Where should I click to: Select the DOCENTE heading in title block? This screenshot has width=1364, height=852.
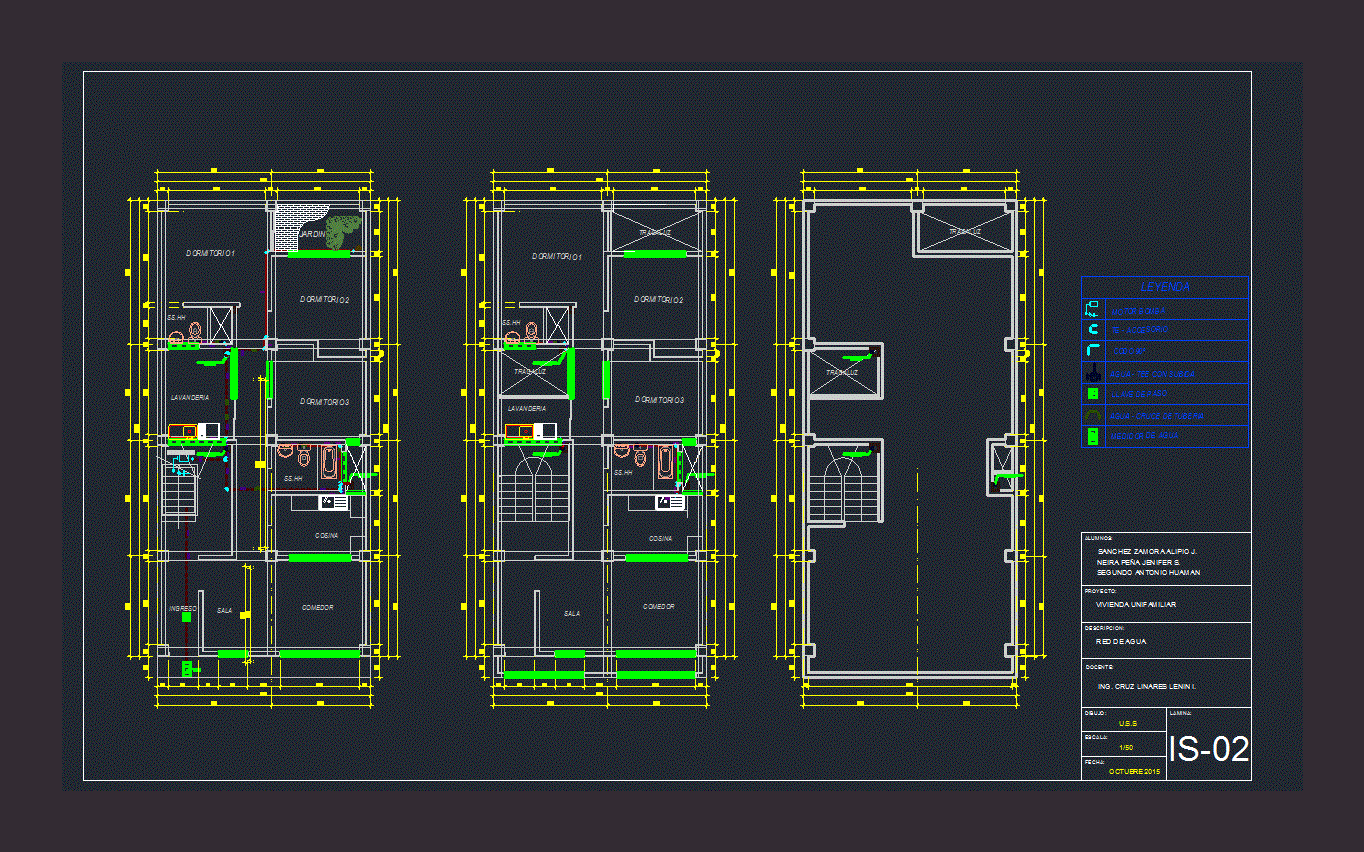pos(1099,666)
